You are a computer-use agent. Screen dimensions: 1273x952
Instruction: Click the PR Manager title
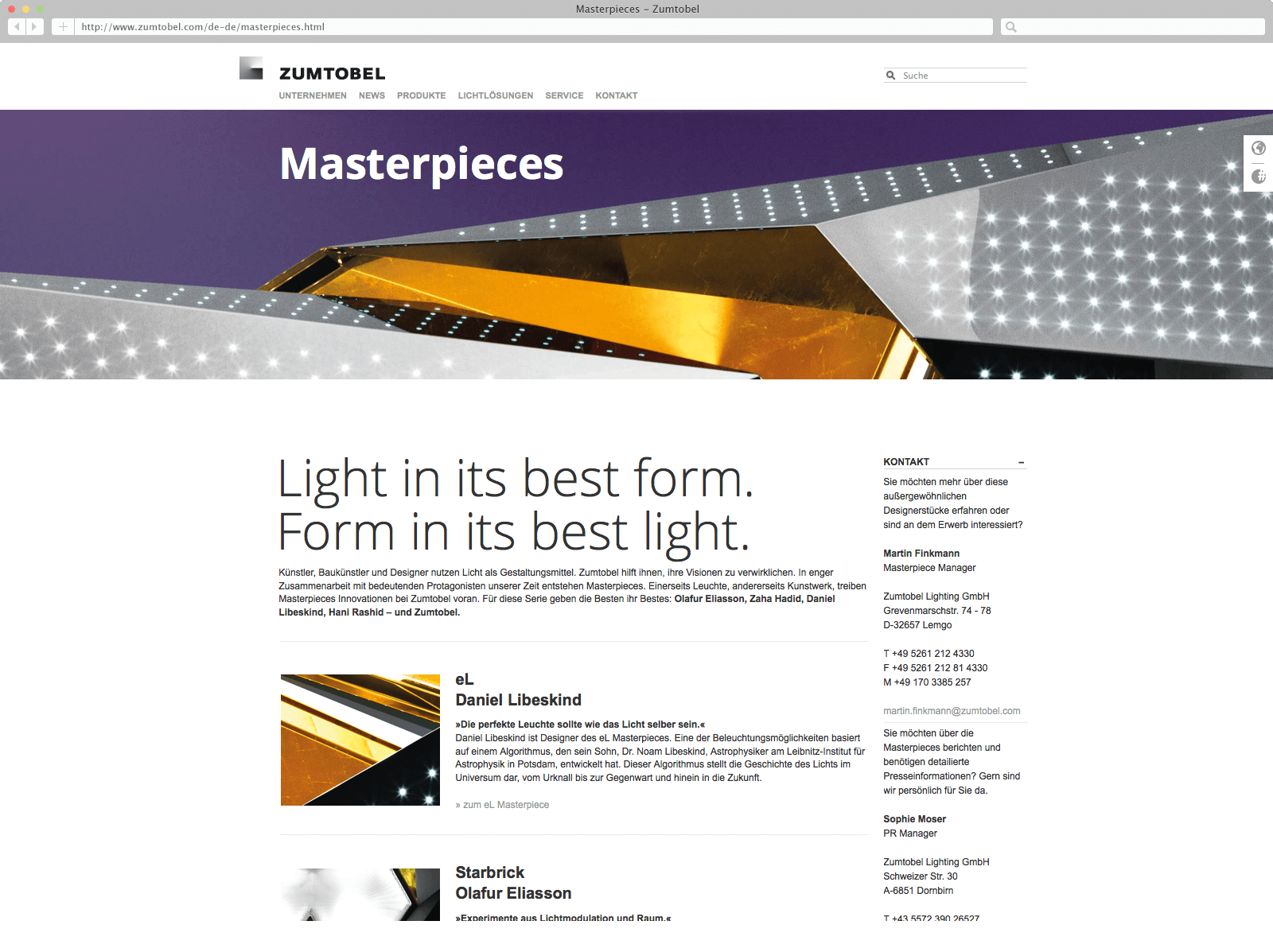tap(910, 833)
